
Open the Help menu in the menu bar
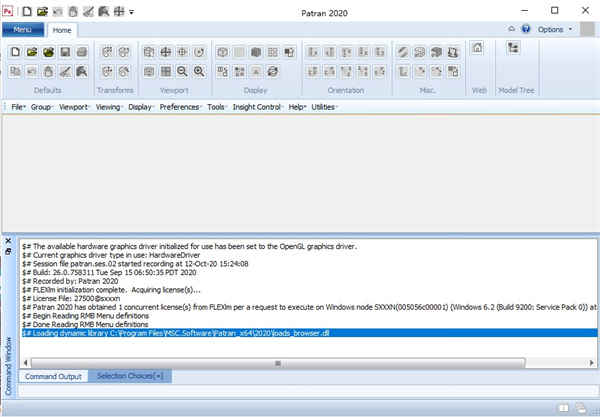297,107
